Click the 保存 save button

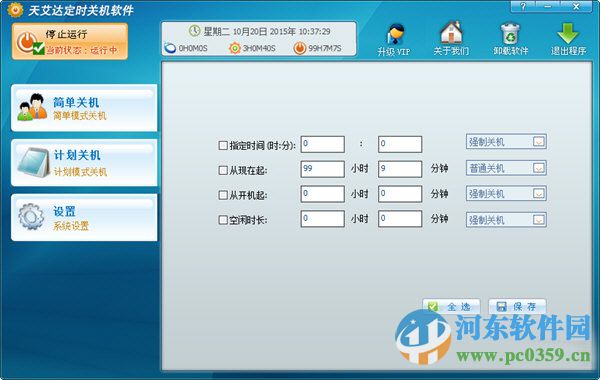point(517,307)
